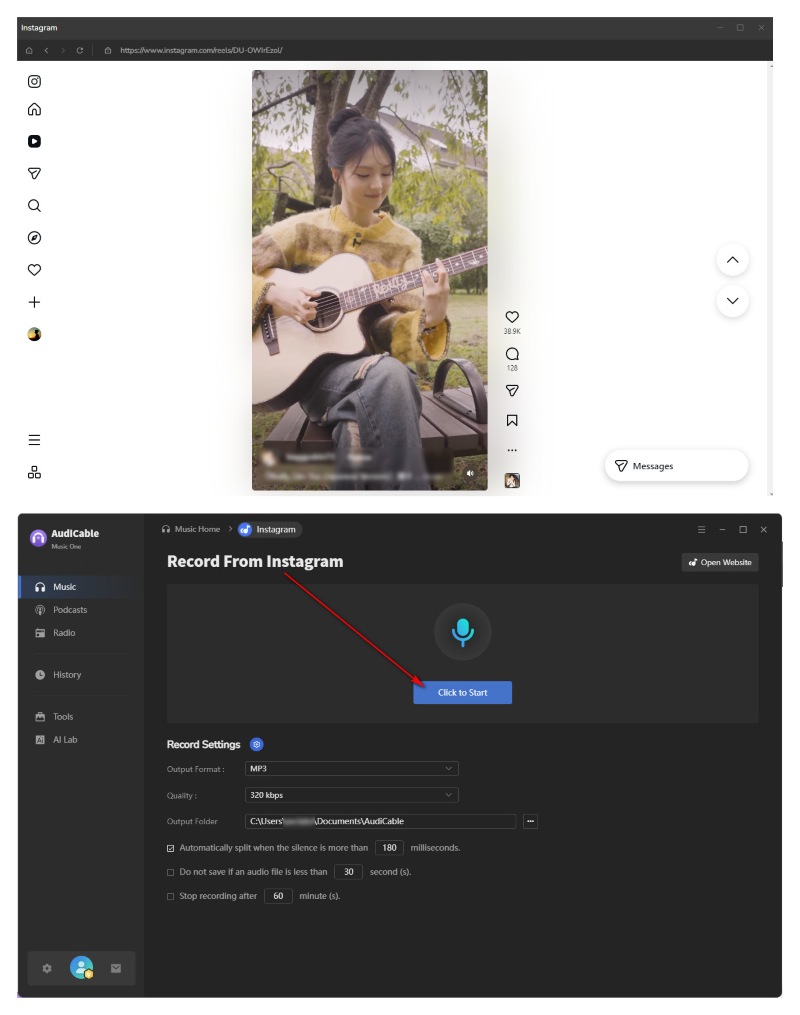Screen dimensions: 800x1015
Task: Click the Output Folder path field
Action: pos(380,822)
